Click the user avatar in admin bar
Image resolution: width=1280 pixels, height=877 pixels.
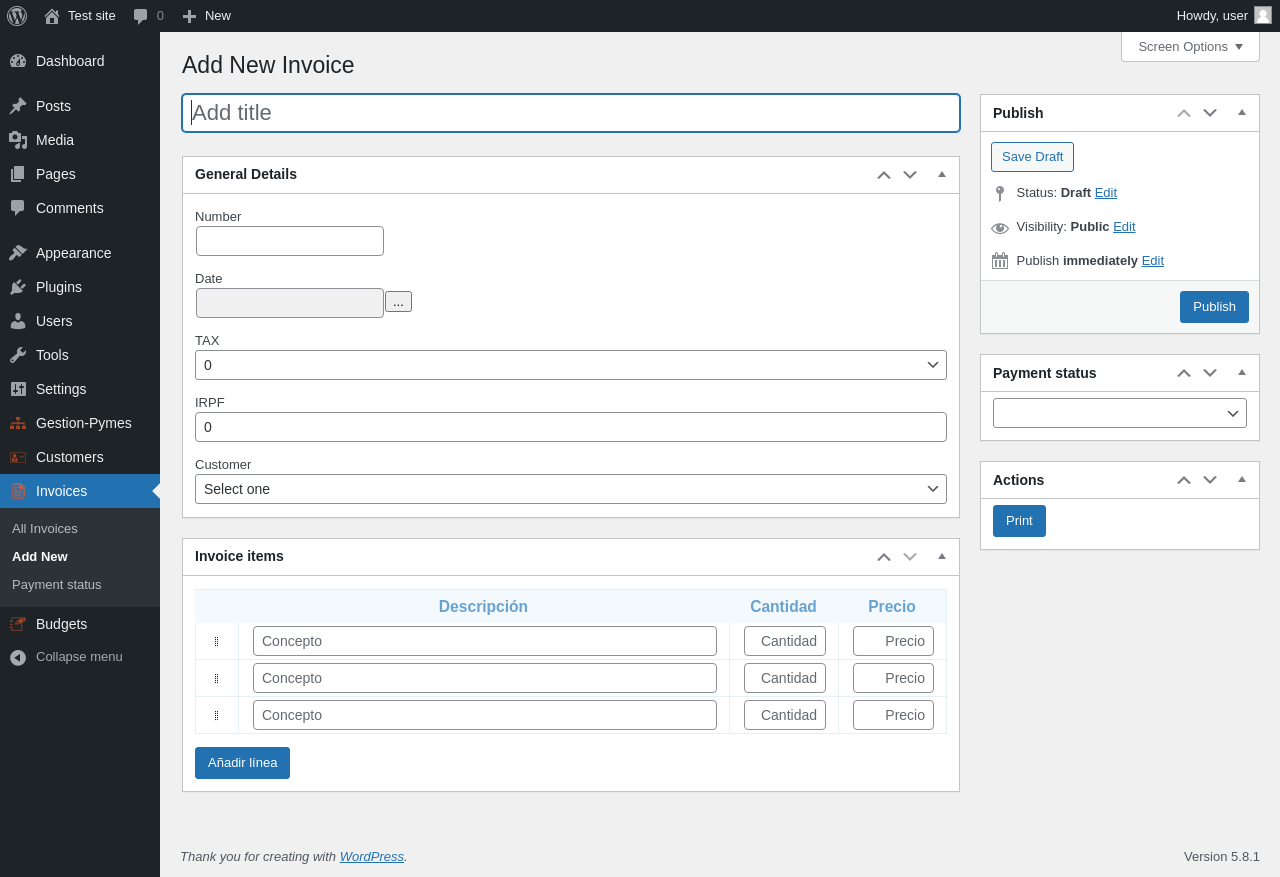[x=1262, y=15]
